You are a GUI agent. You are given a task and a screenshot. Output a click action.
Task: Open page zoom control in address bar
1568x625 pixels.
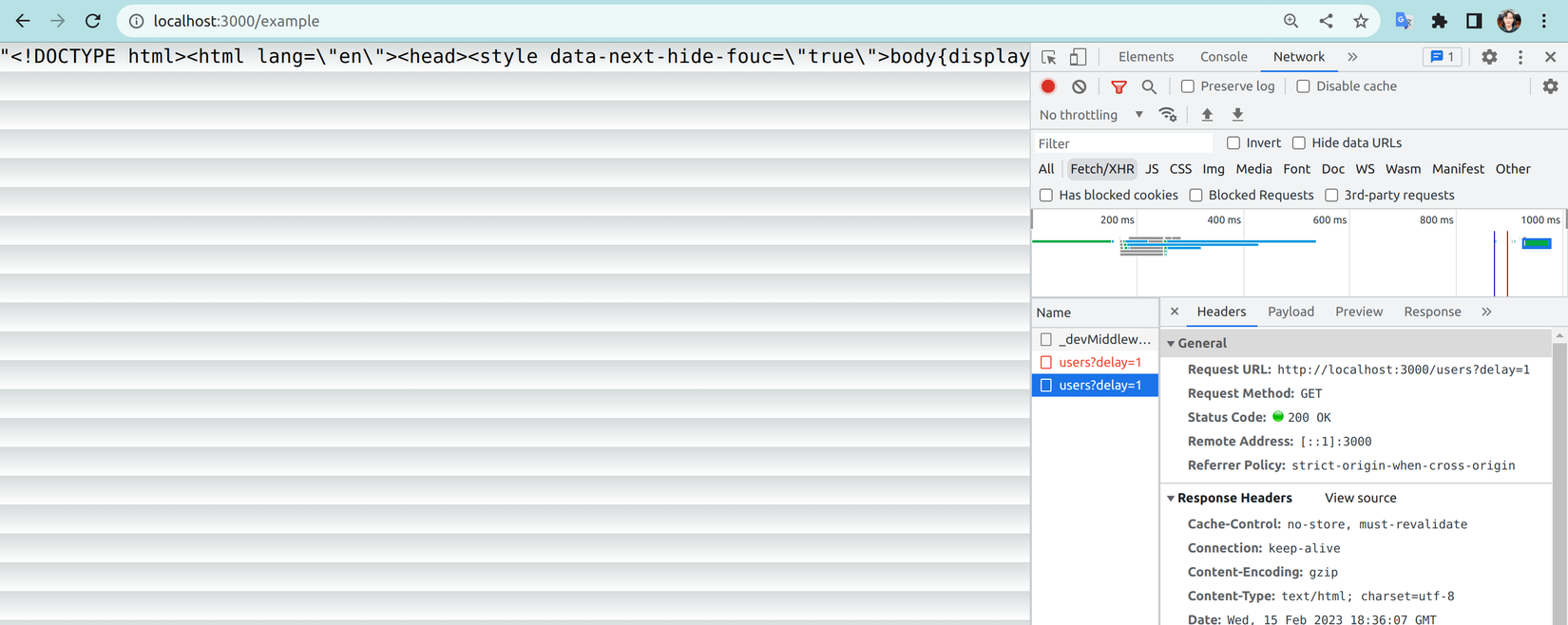click(x=1291, y=21)
